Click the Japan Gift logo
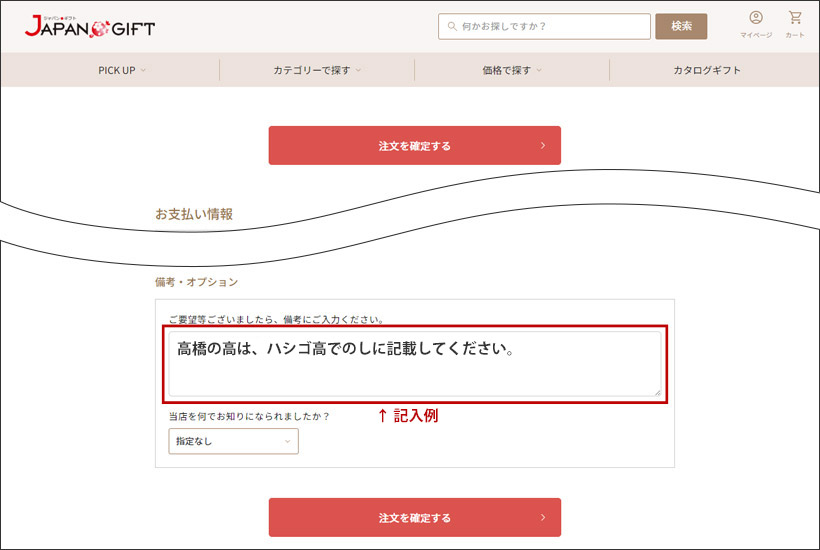820x550 pixels. coord(90,27)
